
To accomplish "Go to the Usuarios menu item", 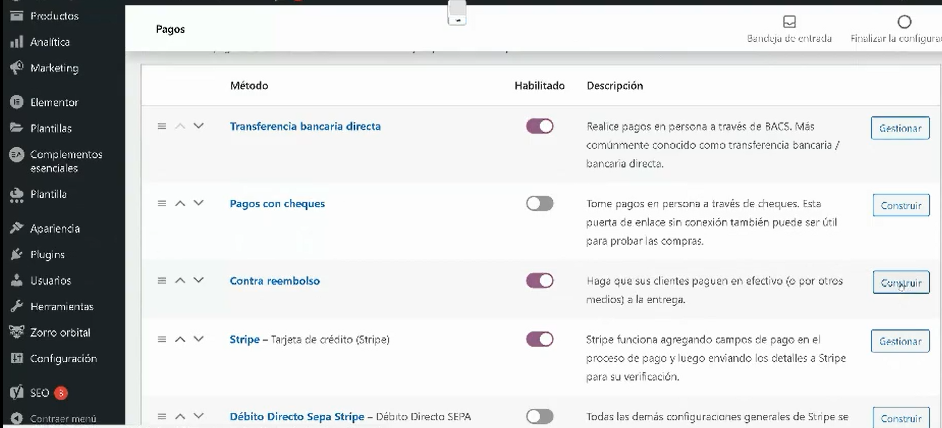I will click(x=50, y=281).
